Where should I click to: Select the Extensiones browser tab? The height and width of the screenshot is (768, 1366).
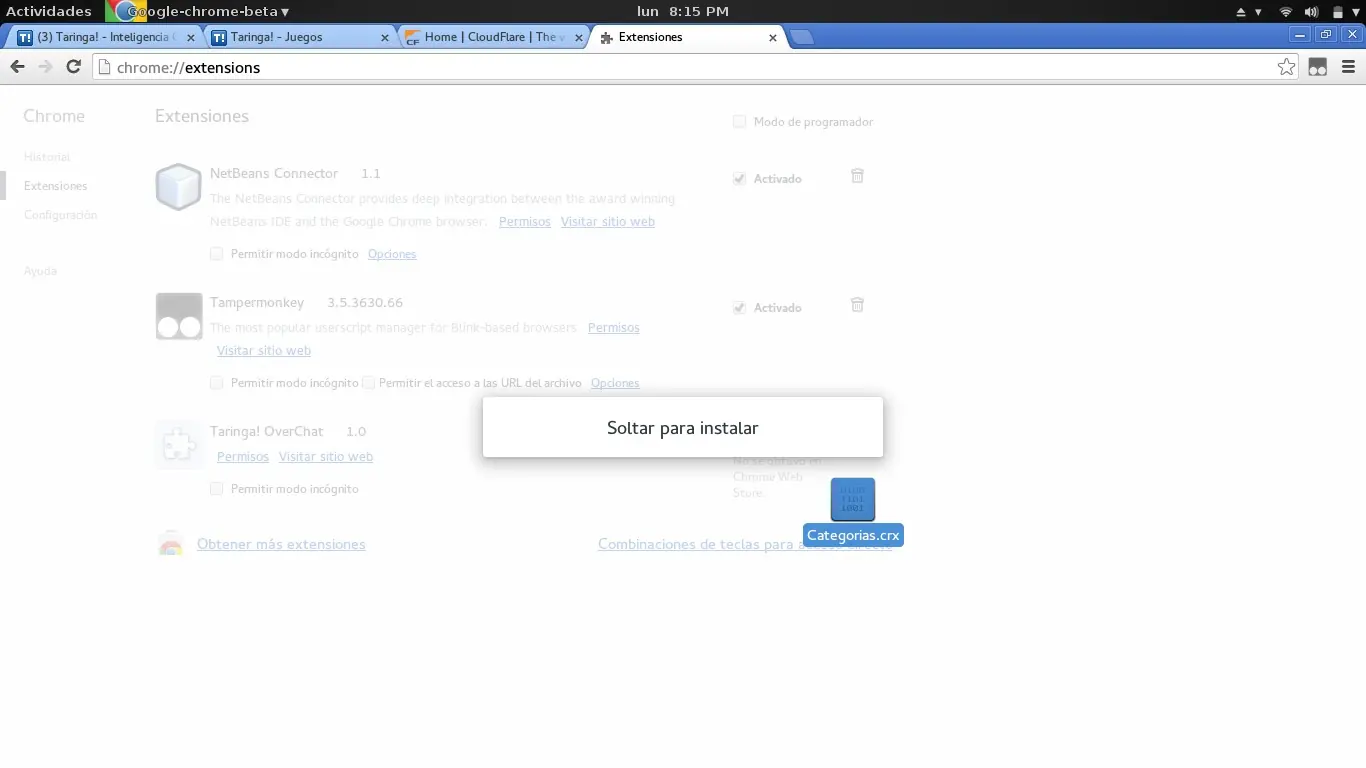pos(688,37)
